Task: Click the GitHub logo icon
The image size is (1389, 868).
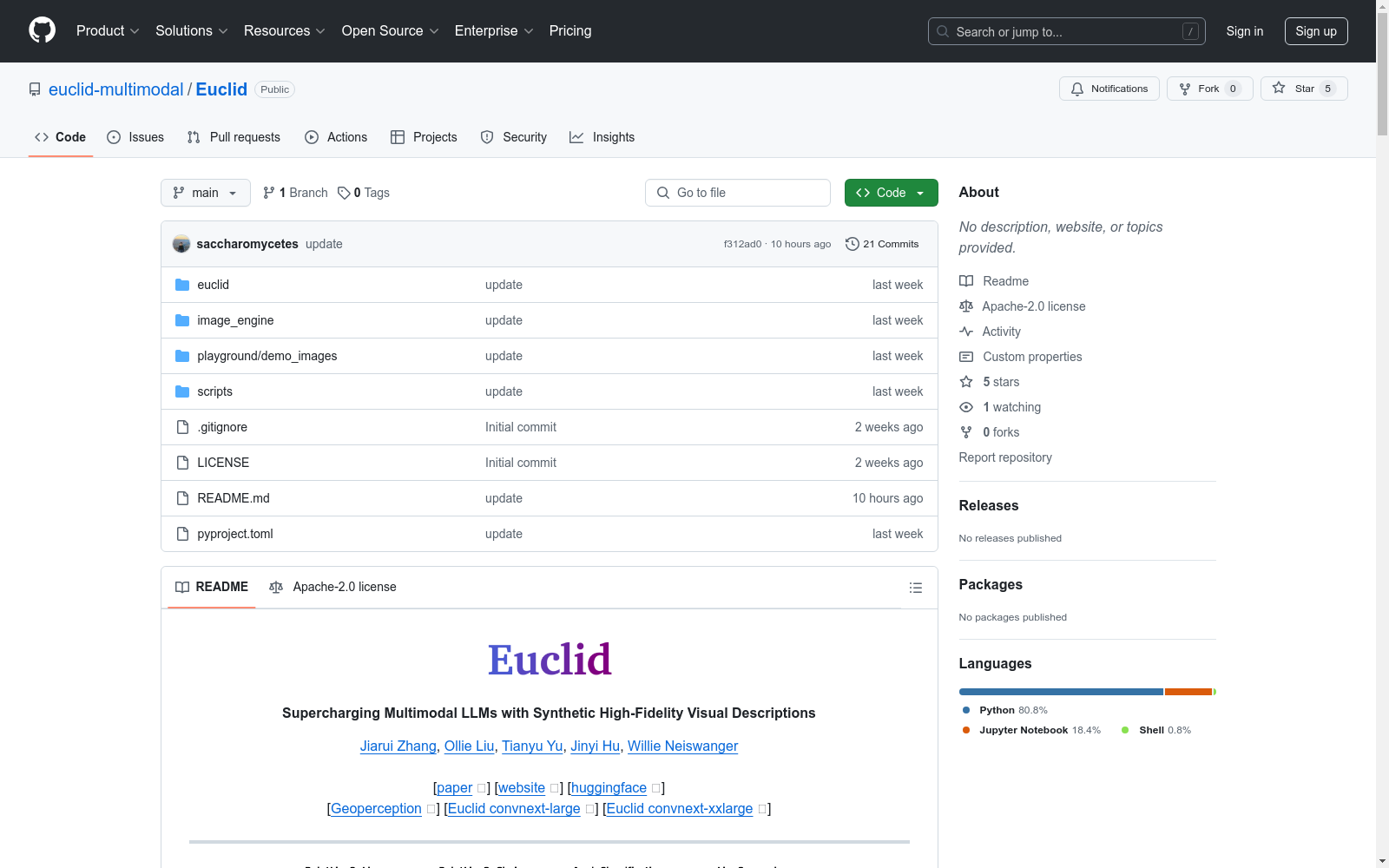Action: 42,30
